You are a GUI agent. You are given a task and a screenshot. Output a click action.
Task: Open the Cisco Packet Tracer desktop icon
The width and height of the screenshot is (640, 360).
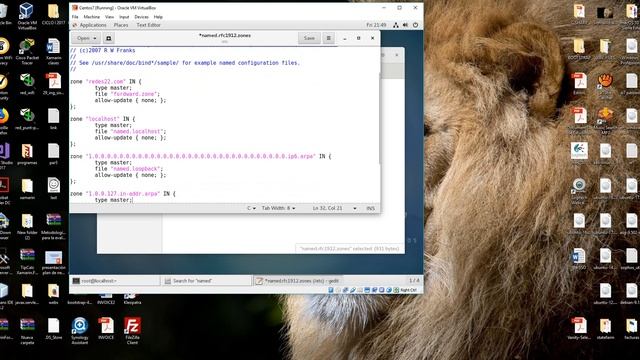[27, 51]
